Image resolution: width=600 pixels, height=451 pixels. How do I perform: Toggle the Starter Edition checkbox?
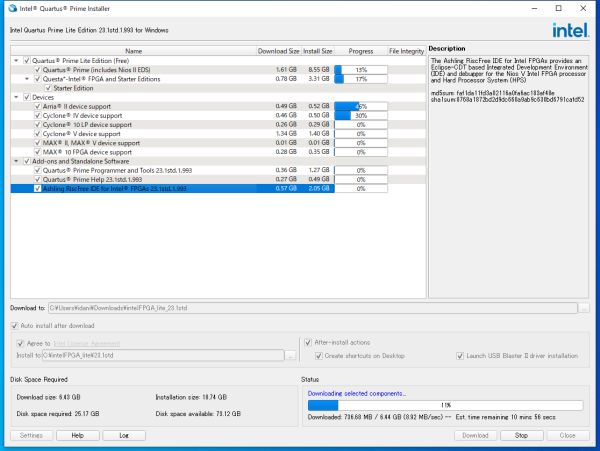48,88
